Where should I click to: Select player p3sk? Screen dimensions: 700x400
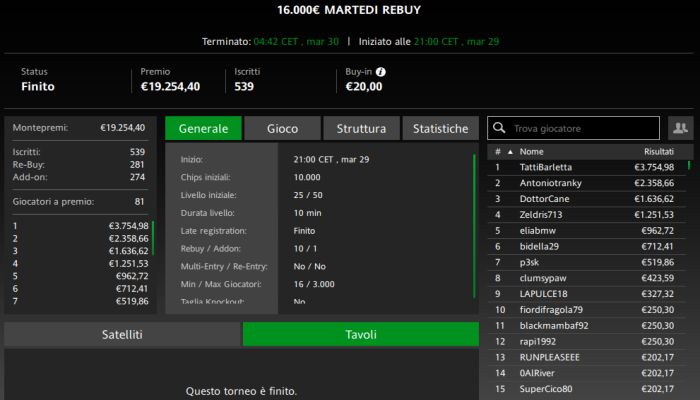coord(587,262)
